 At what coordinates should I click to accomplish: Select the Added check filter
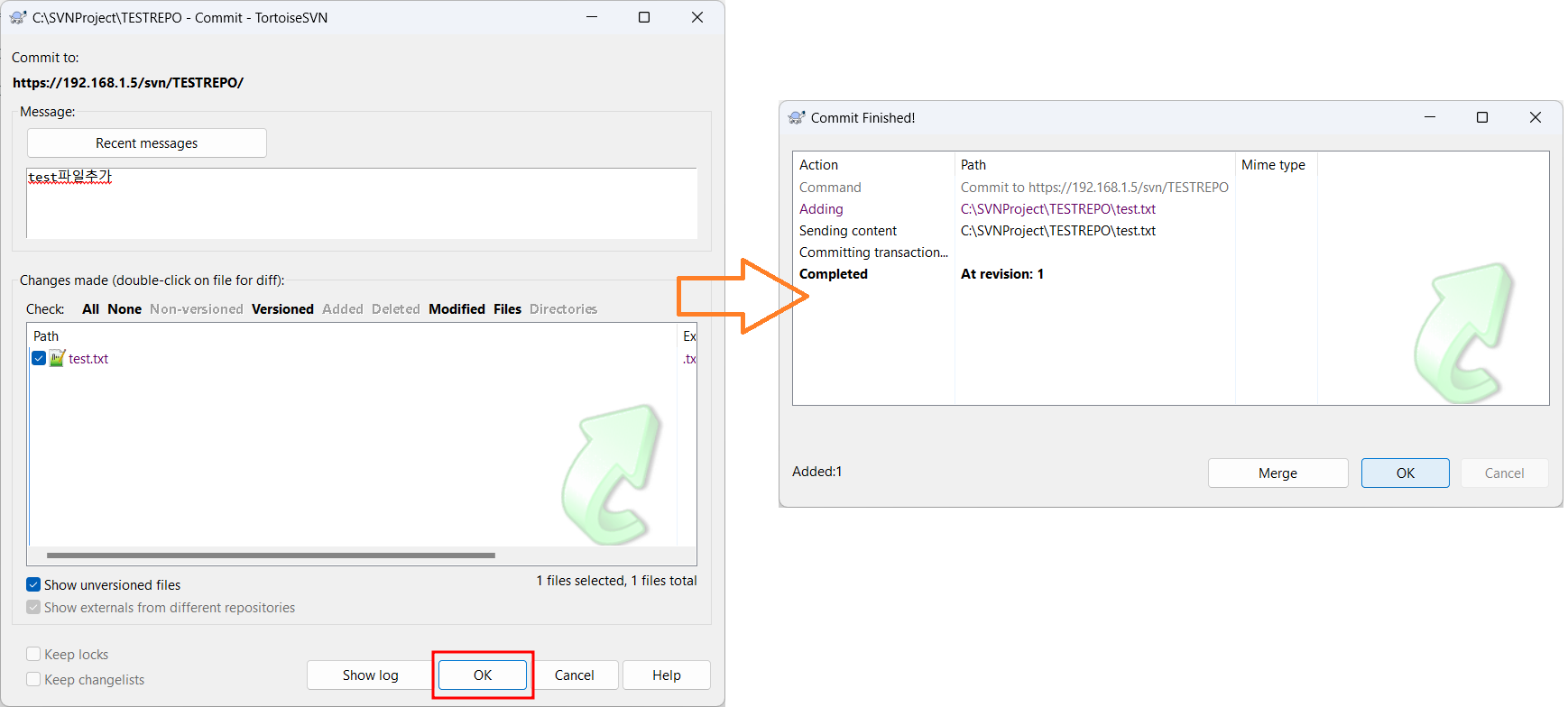click(x=343, y=308)
